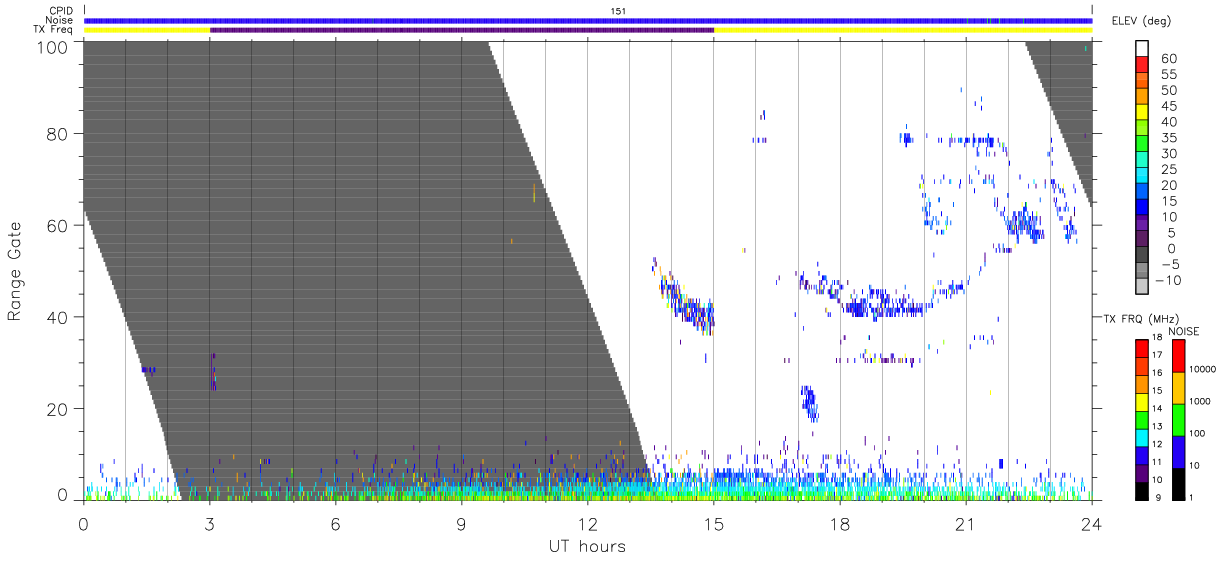The image size is (1228, 567).
Task: Click the blue Noise strip above the plot
Action: coord(588,20)
